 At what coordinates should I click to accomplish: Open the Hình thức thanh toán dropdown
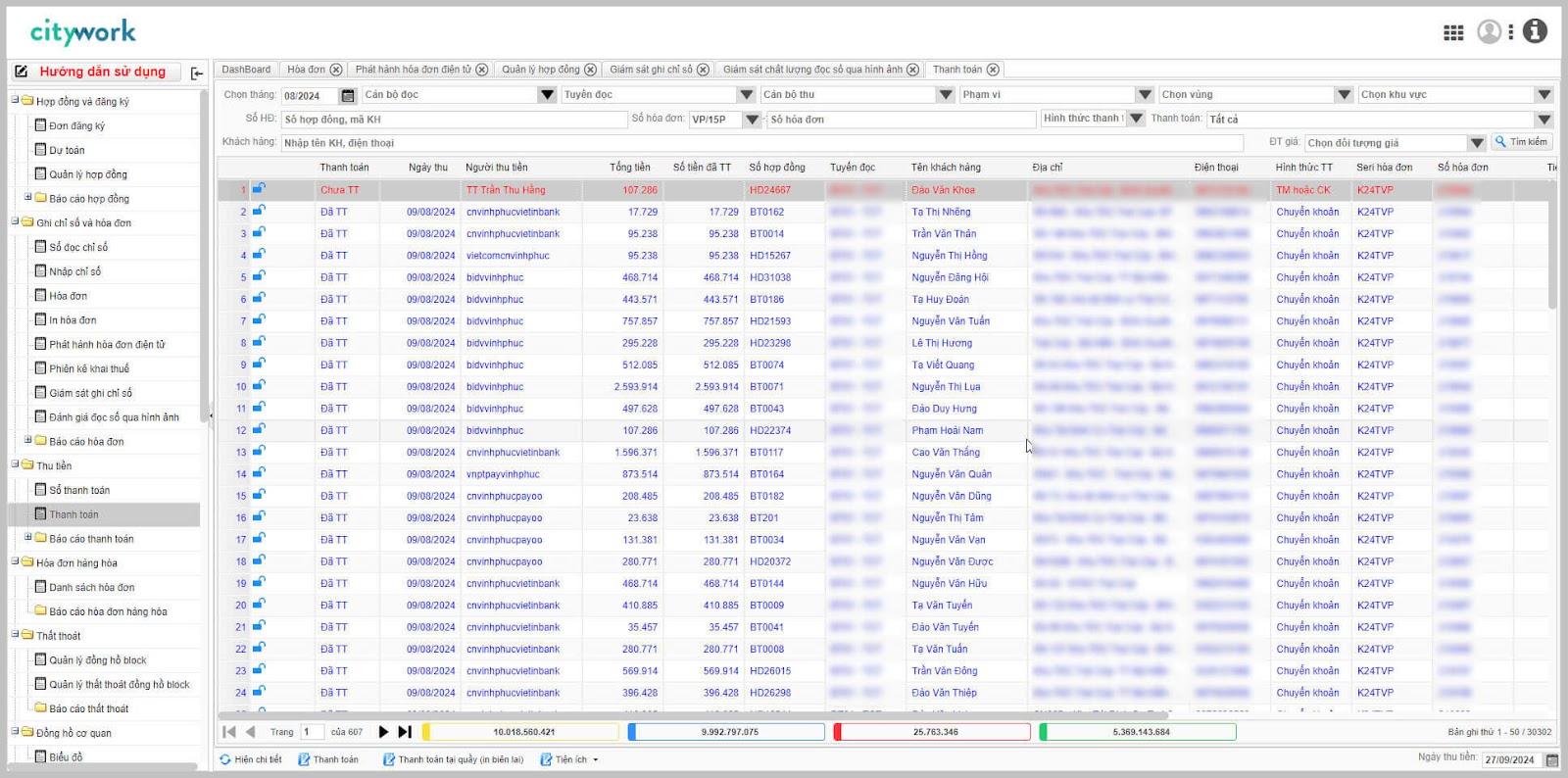tap(1136, 119)
